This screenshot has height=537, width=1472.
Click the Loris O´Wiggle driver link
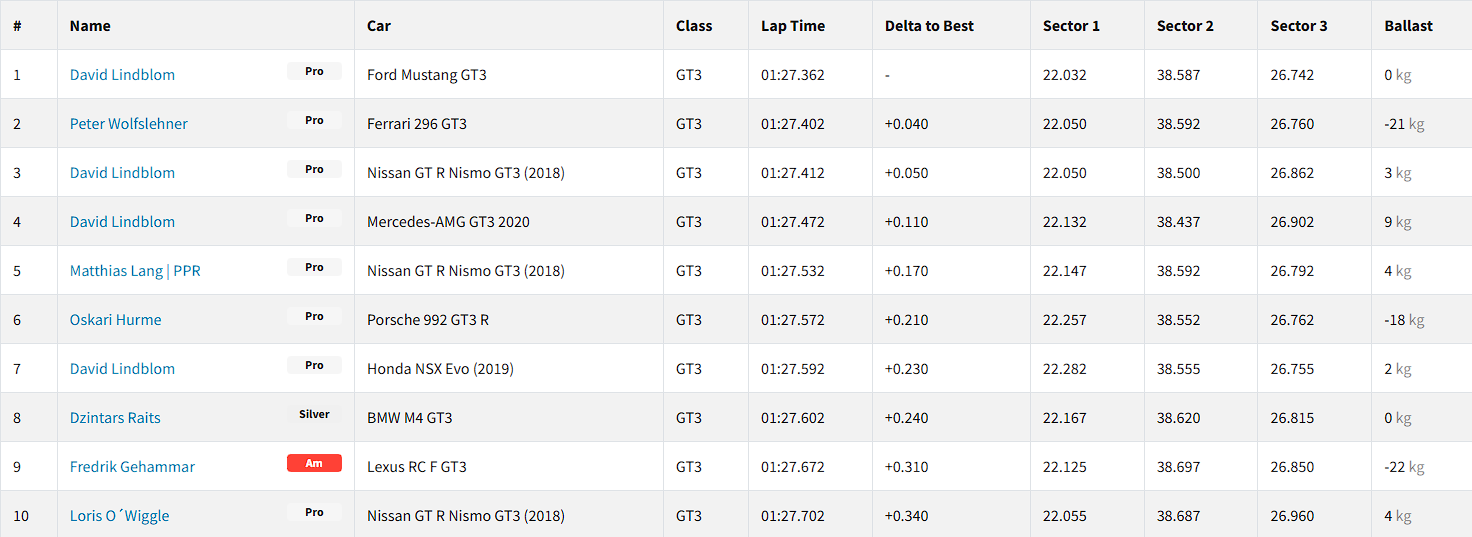tap(119, 516)
